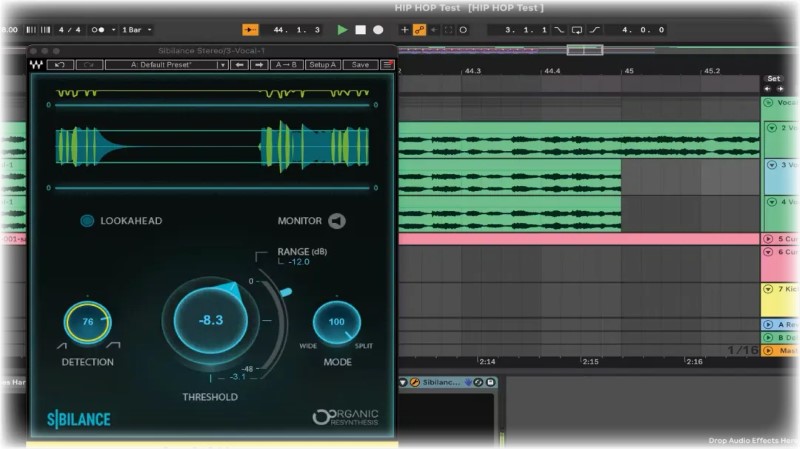The image size is (800, 449).
Task: Toggle the Punch-In switch
Action: [560, 30]
